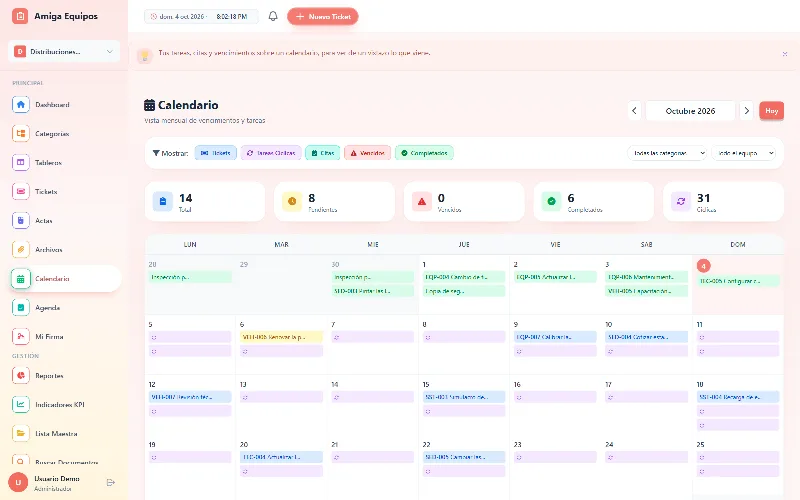This screenshot has height=500, width=800.
Task: Toggle the Citas filter chip
Action: [x=322, y=153]
